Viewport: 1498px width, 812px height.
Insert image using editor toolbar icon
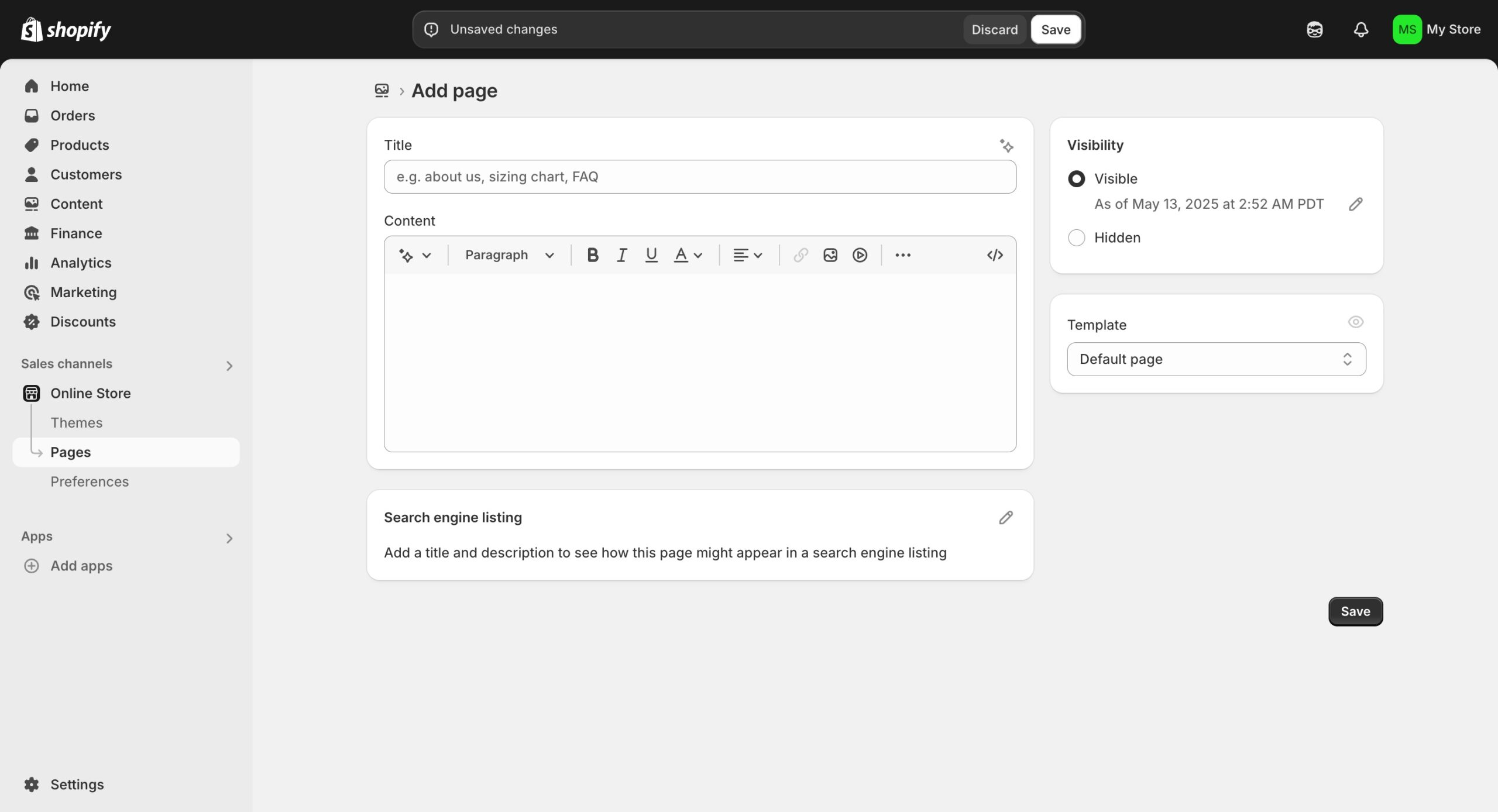[x=830, y=255]
